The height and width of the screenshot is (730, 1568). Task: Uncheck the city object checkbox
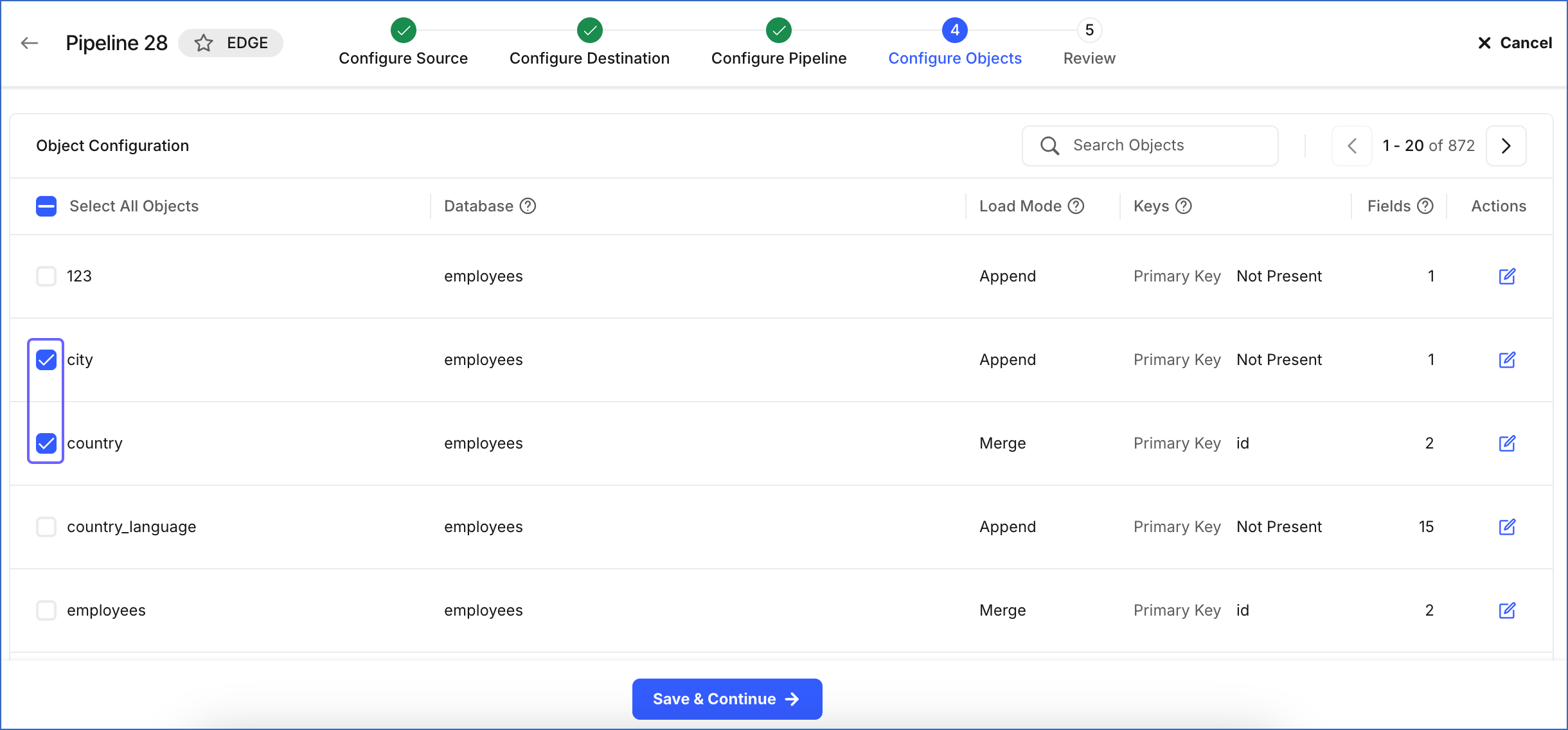click(46, 360)
